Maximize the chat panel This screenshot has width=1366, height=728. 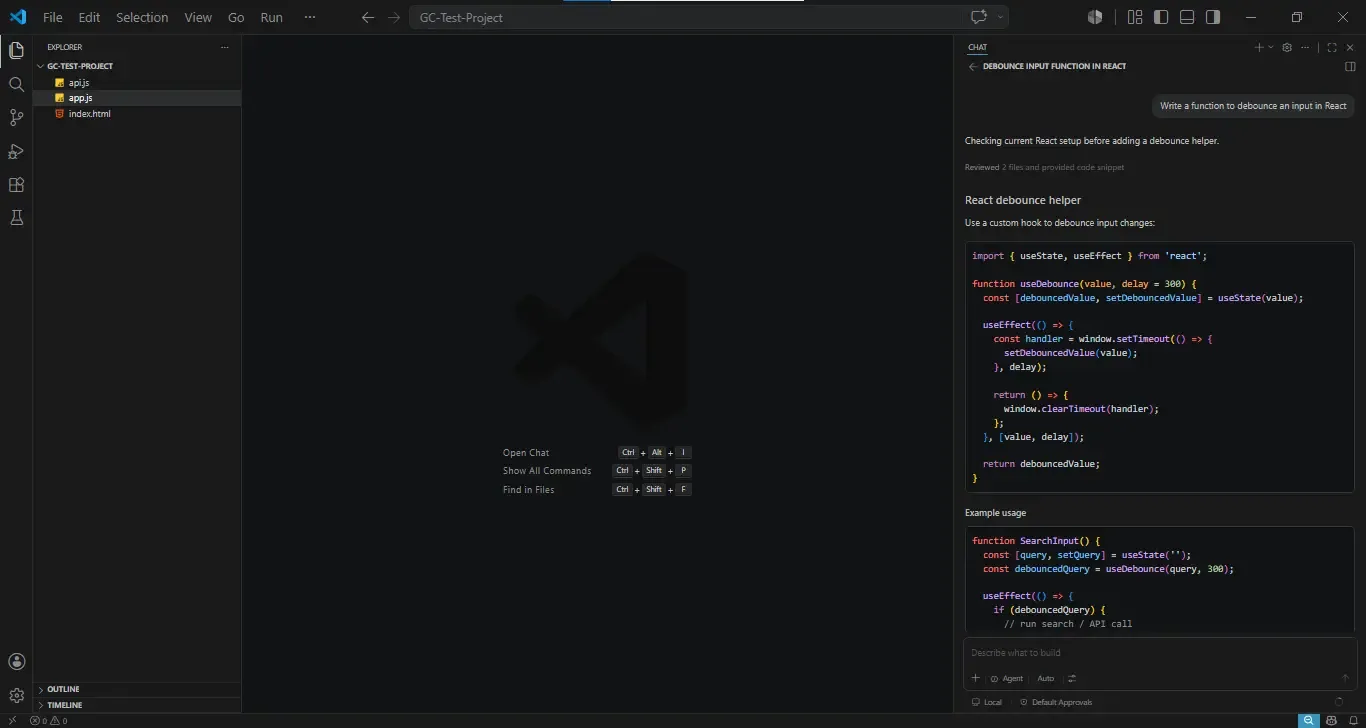pos(1332,47)
